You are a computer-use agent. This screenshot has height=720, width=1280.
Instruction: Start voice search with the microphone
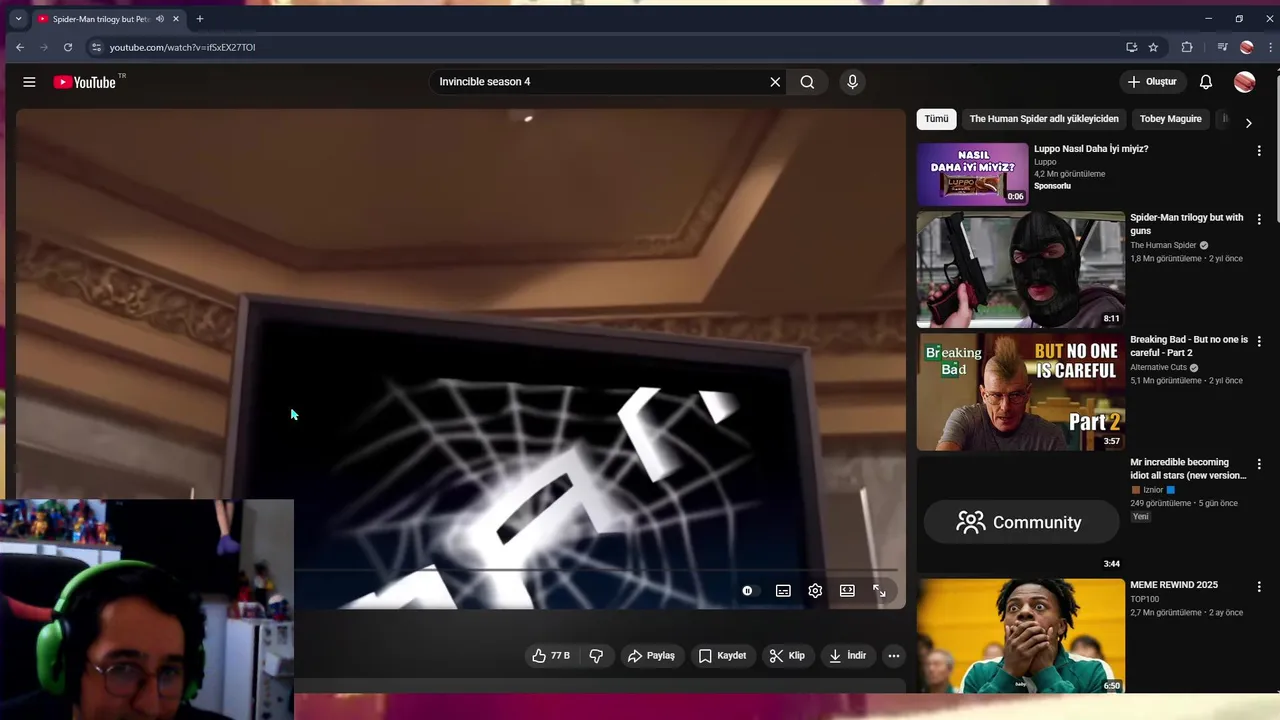click(852, 82)
